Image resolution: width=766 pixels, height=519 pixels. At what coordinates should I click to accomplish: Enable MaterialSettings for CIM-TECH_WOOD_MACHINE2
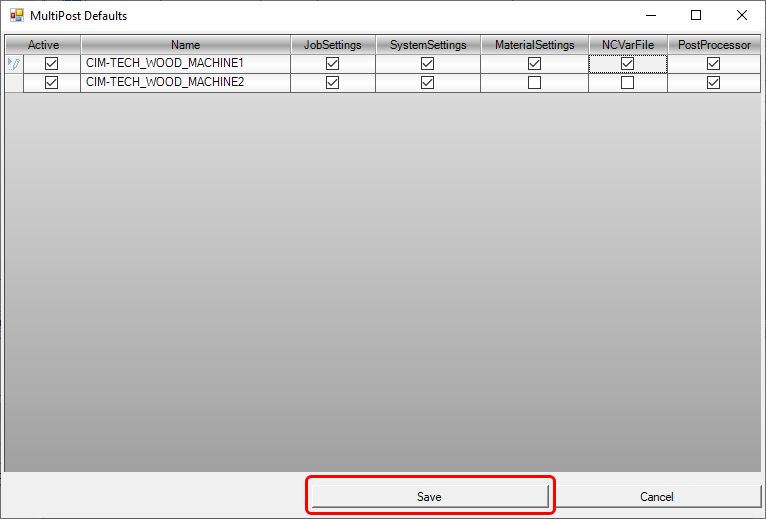click(x=534, y=83)
